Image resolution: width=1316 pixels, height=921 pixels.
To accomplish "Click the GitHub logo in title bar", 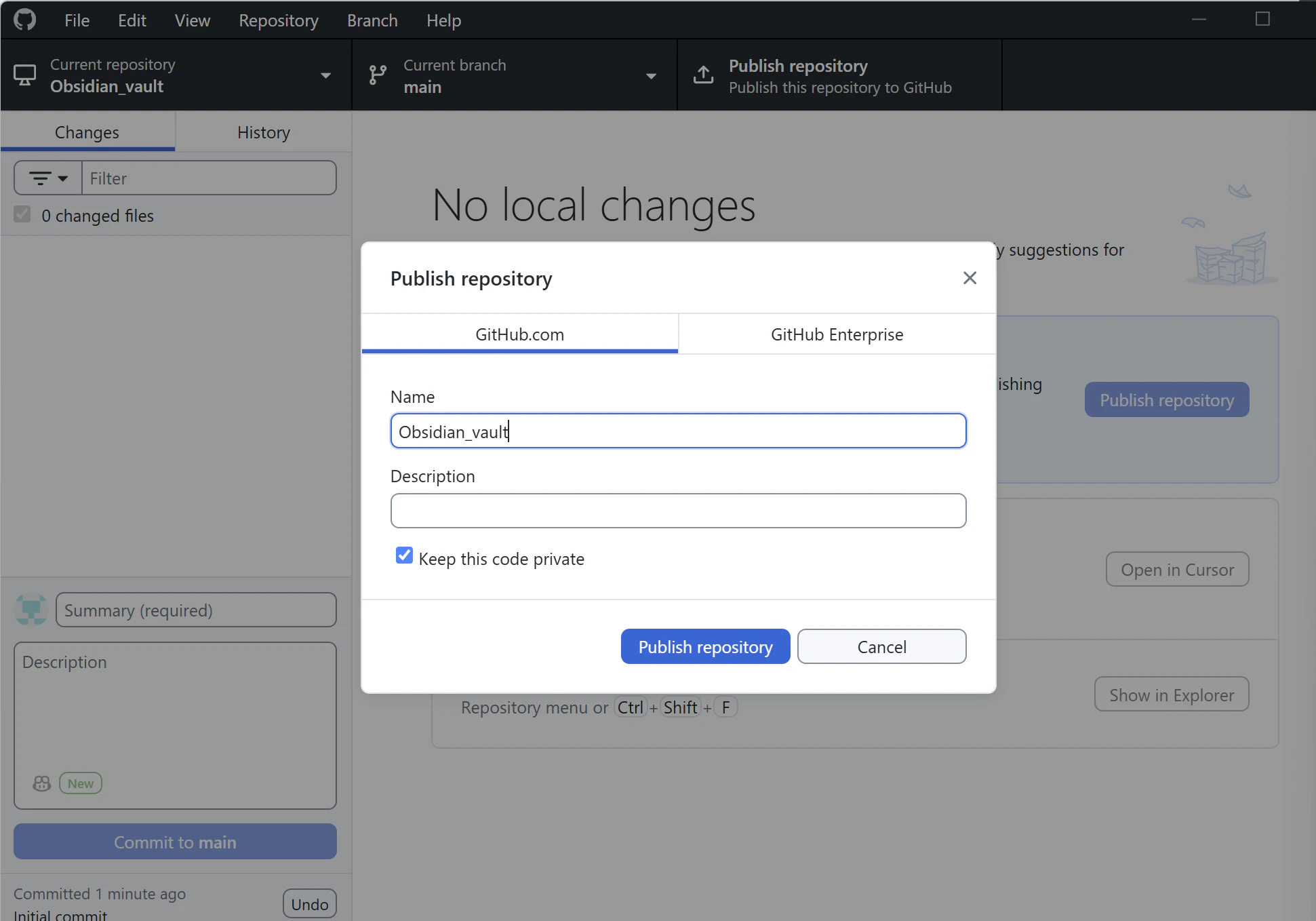I will [x=25, y=20].
